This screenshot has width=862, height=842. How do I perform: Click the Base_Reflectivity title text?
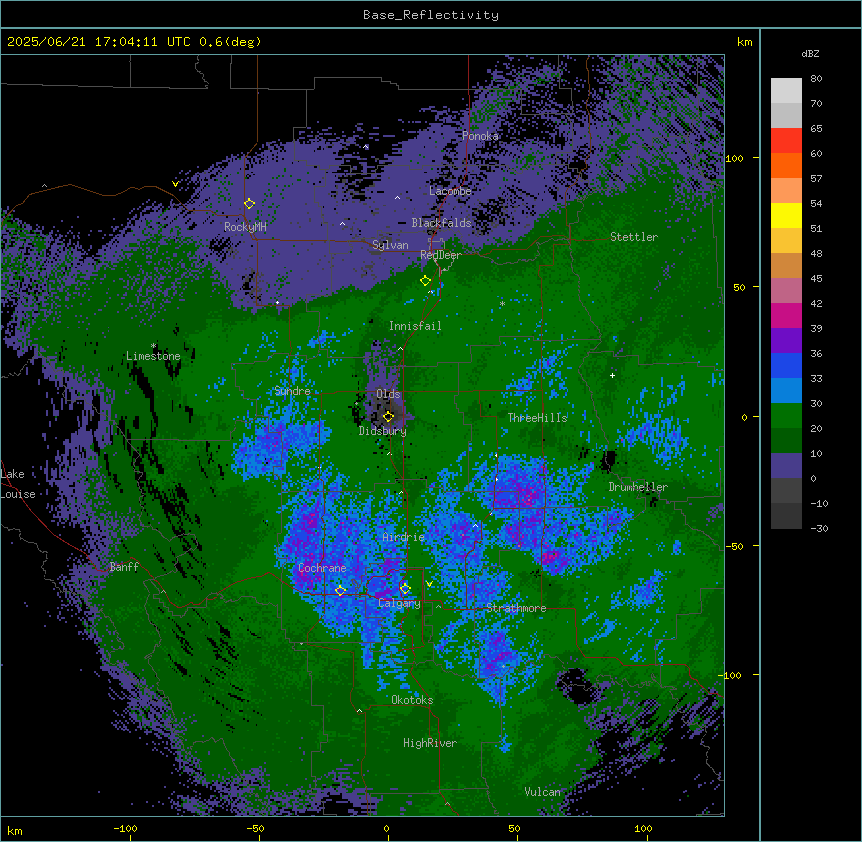click(x=431, y=15)
